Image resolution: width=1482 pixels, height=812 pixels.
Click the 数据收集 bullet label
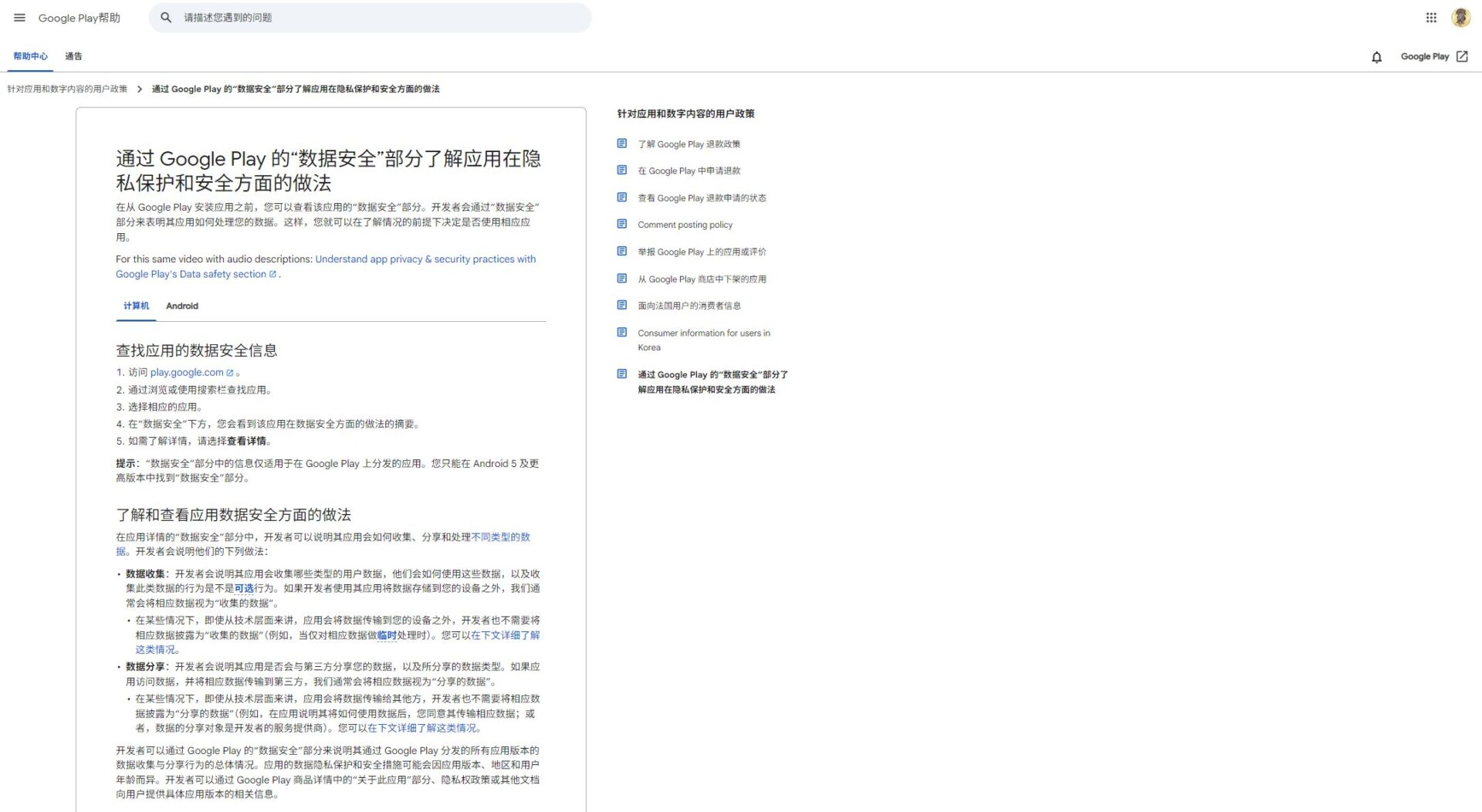tap(145, 574)
